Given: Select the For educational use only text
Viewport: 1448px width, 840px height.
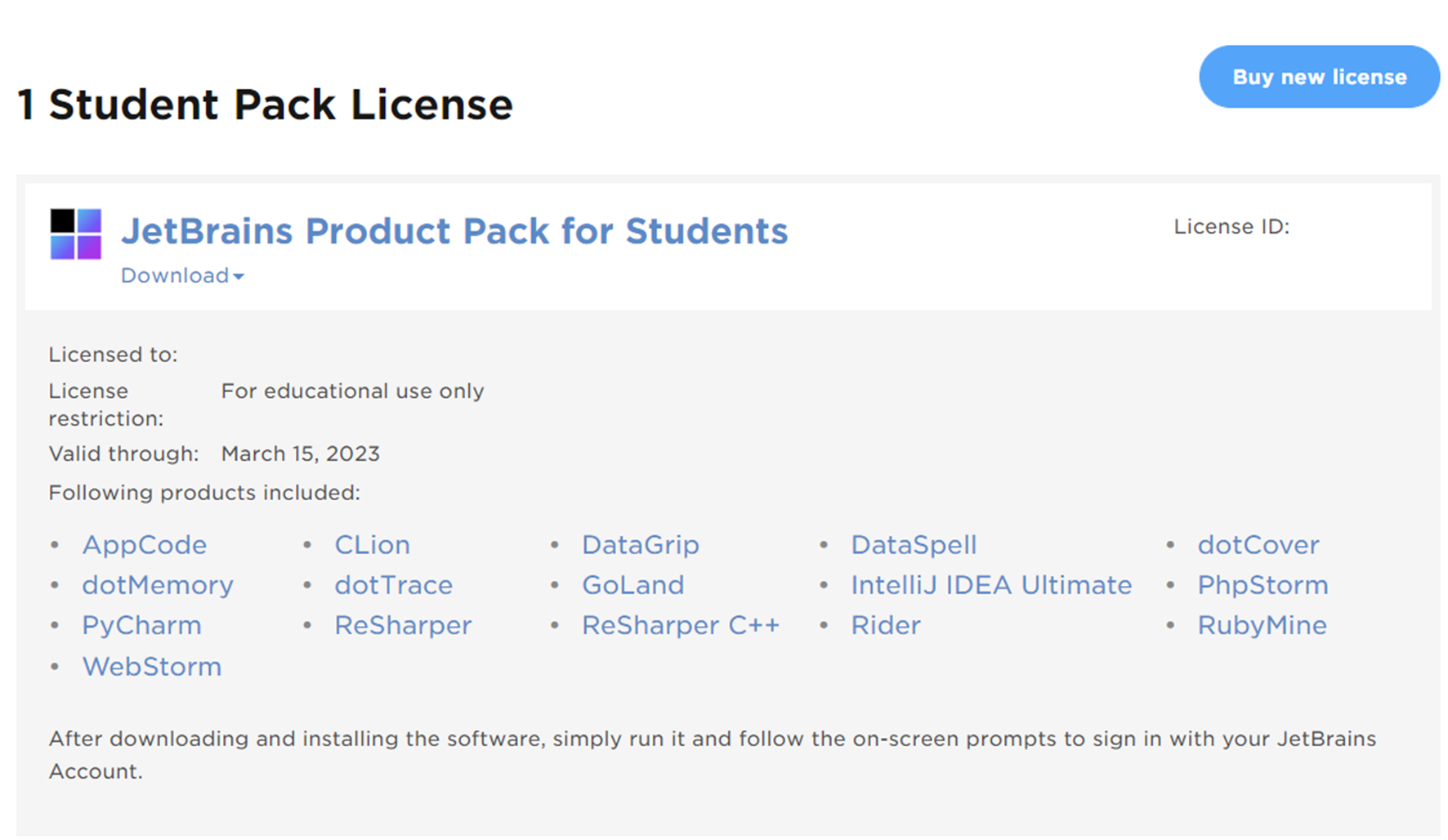Looking at the screenshot, I should pyautogui.click(x=352, y=391).
